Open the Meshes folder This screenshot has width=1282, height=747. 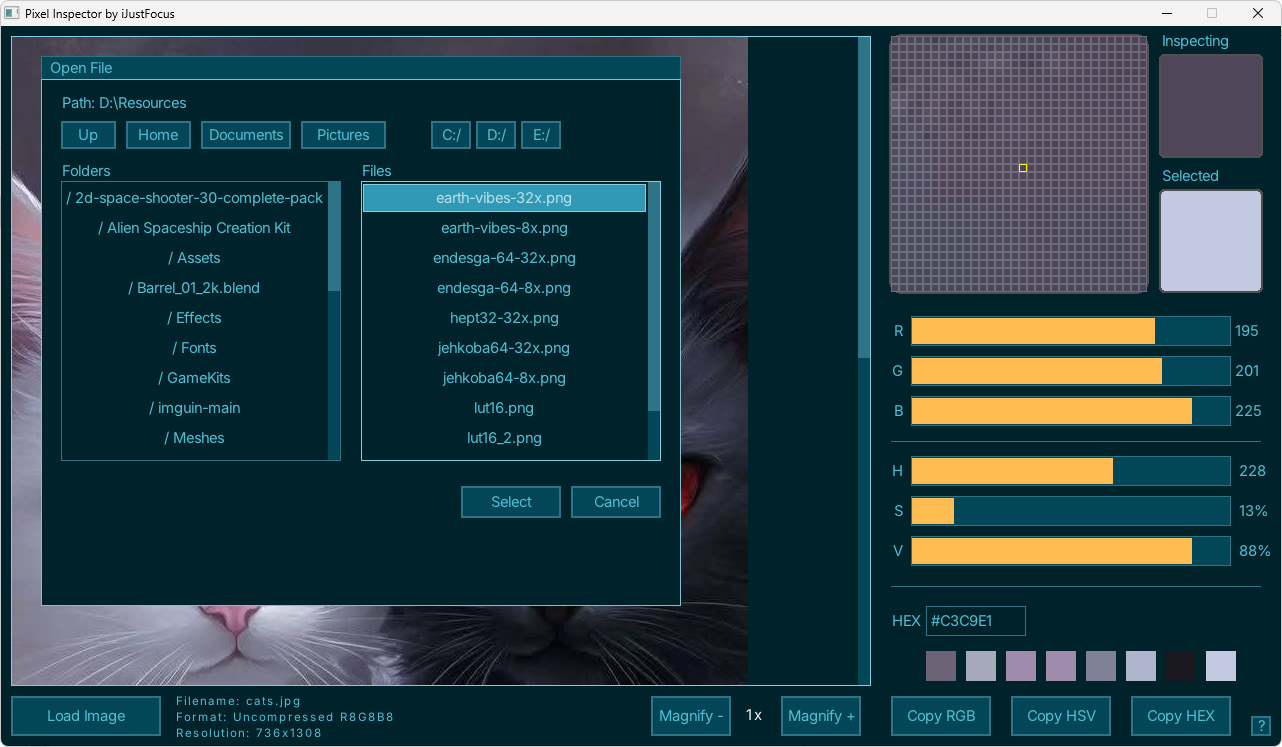[x=195, y=438]
